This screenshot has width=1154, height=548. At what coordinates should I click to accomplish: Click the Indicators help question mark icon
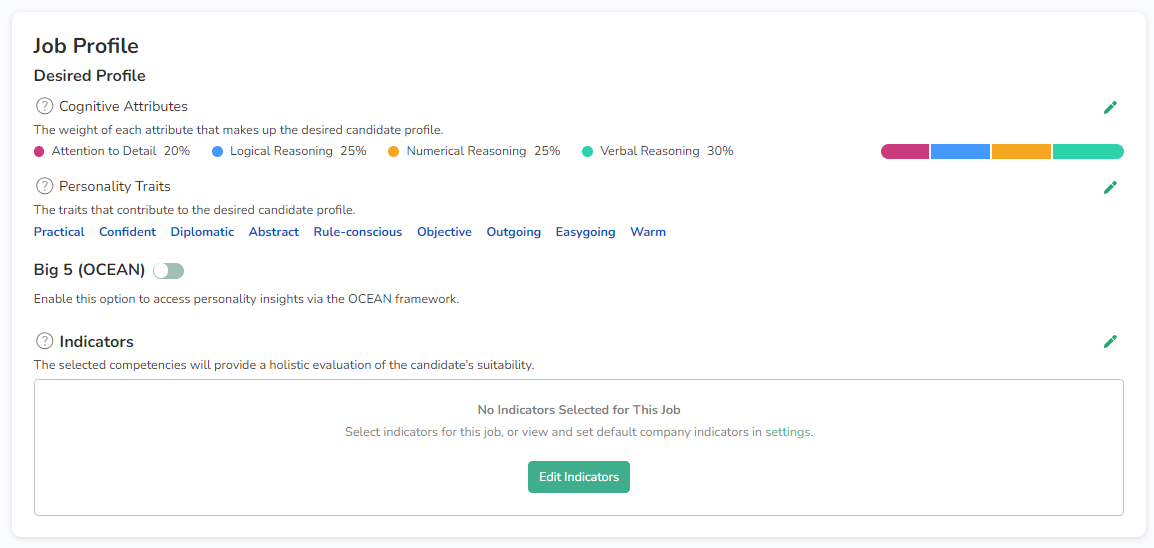tap(44, 341)
